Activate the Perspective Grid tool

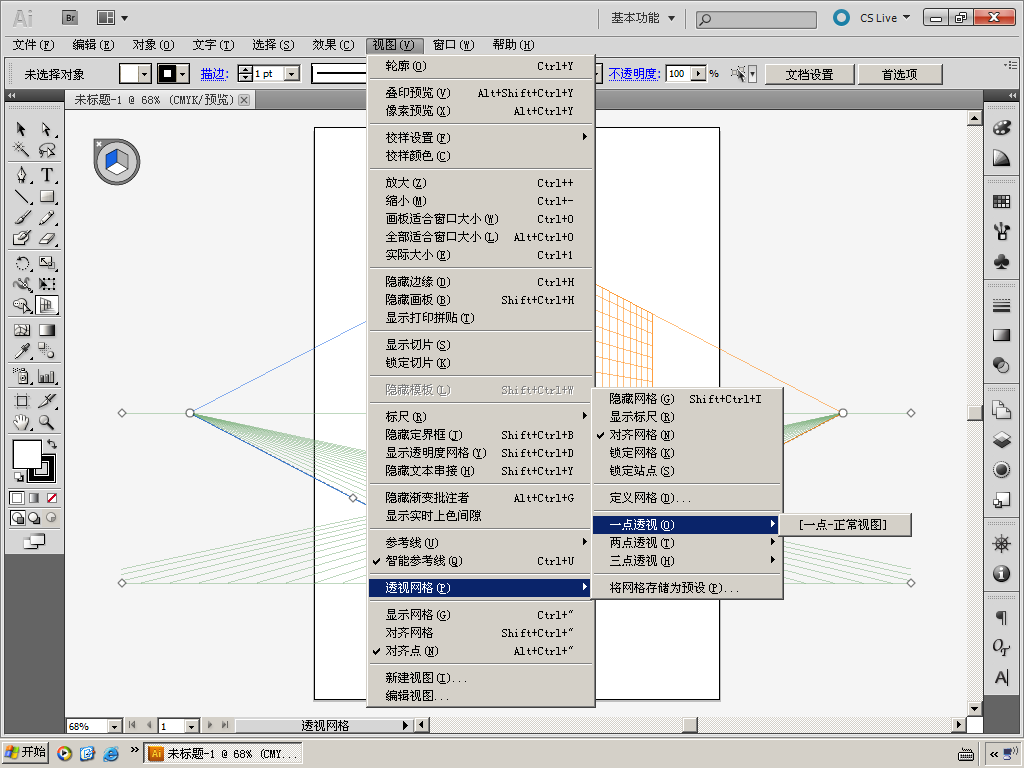point(46,305)
